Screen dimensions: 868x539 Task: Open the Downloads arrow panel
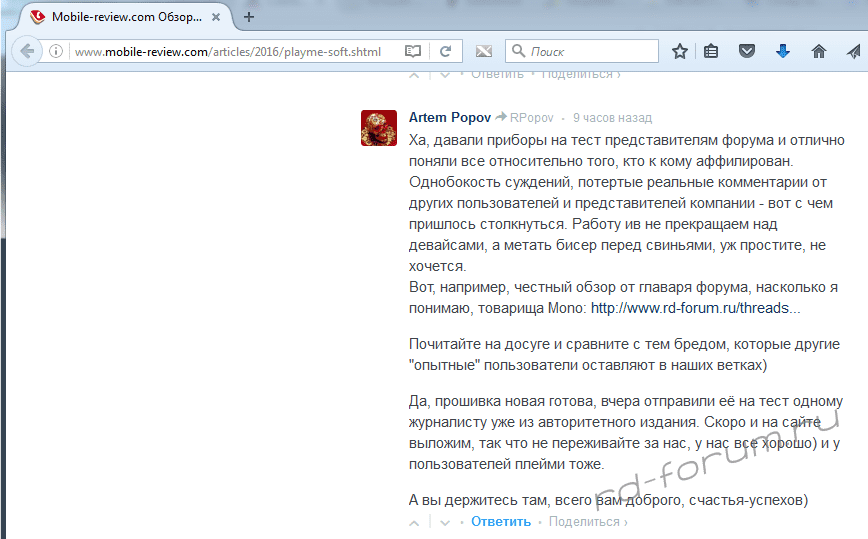pos(783,51)
